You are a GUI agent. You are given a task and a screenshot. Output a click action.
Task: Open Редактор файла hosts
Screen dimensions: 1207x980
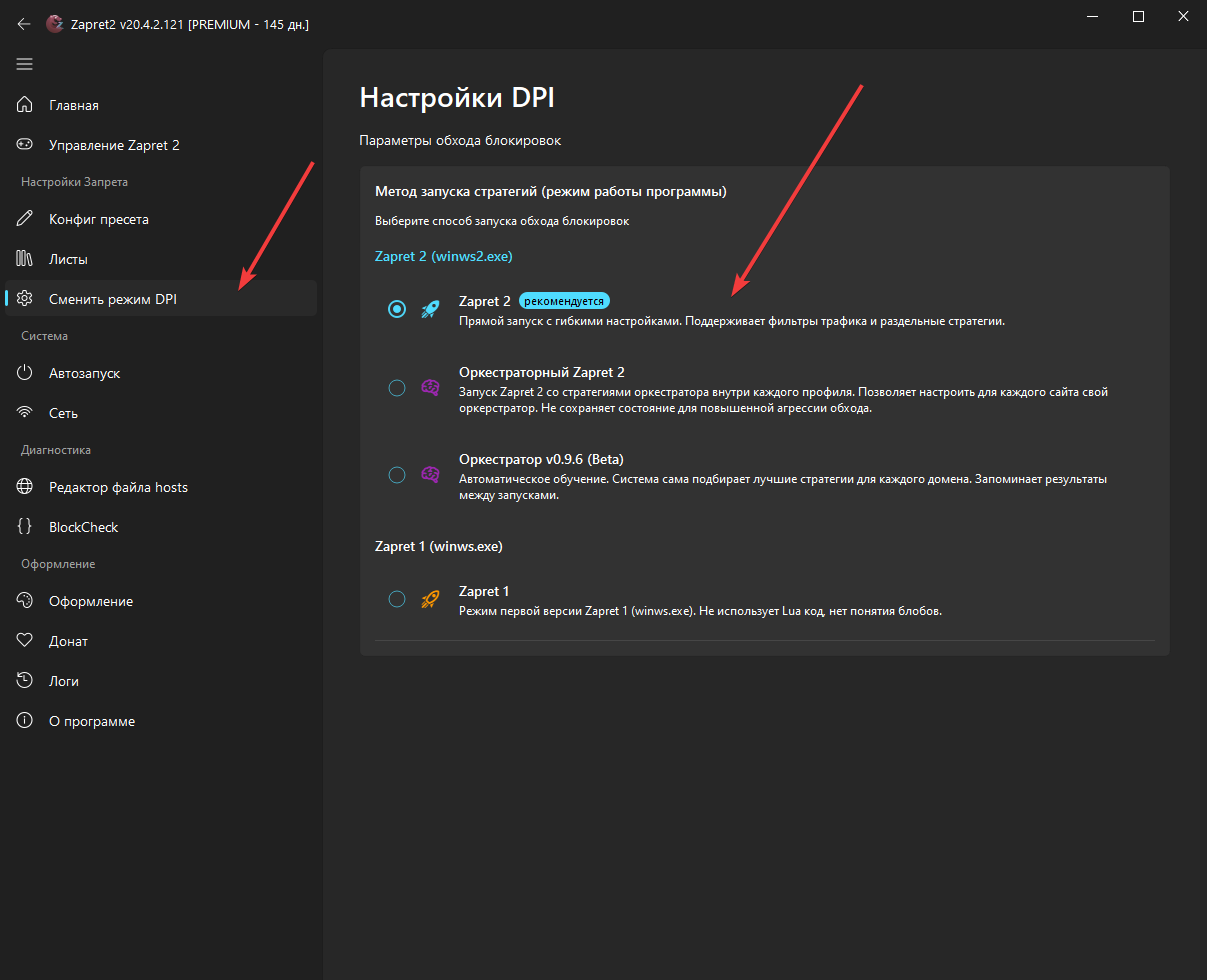click(161, 487)
